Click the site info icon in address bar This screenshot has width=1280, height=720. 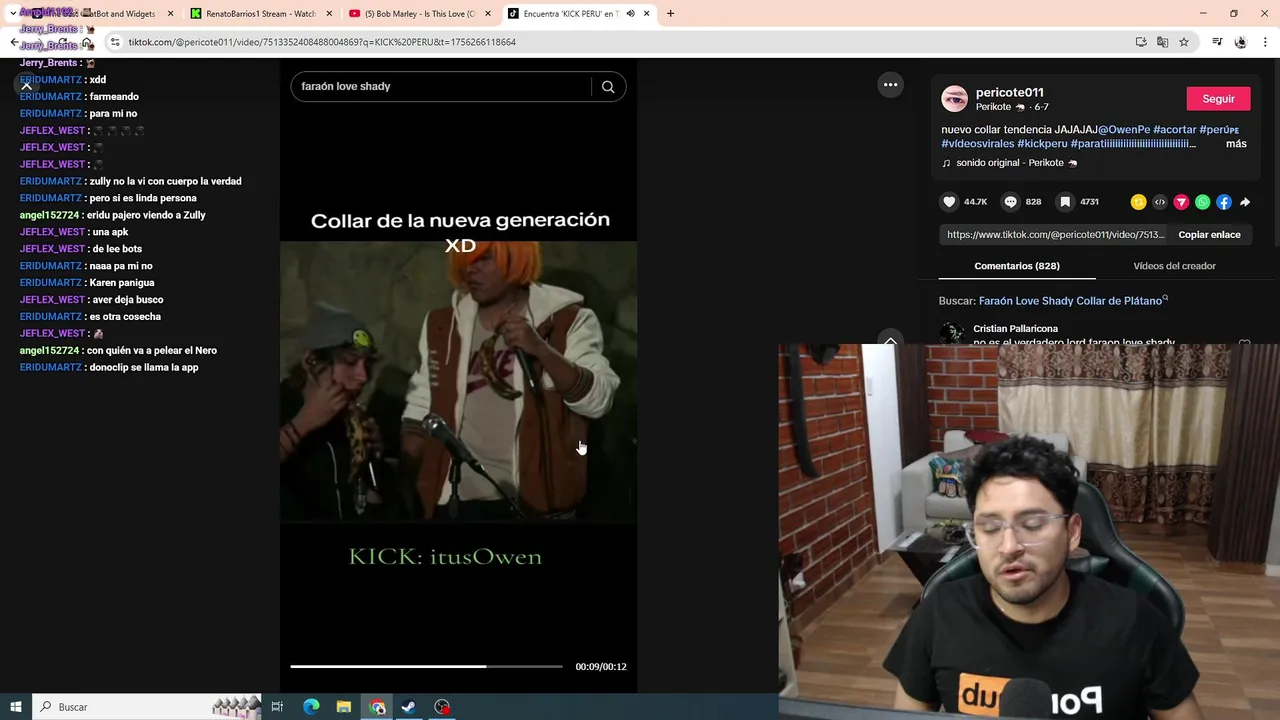click(115, 42)
